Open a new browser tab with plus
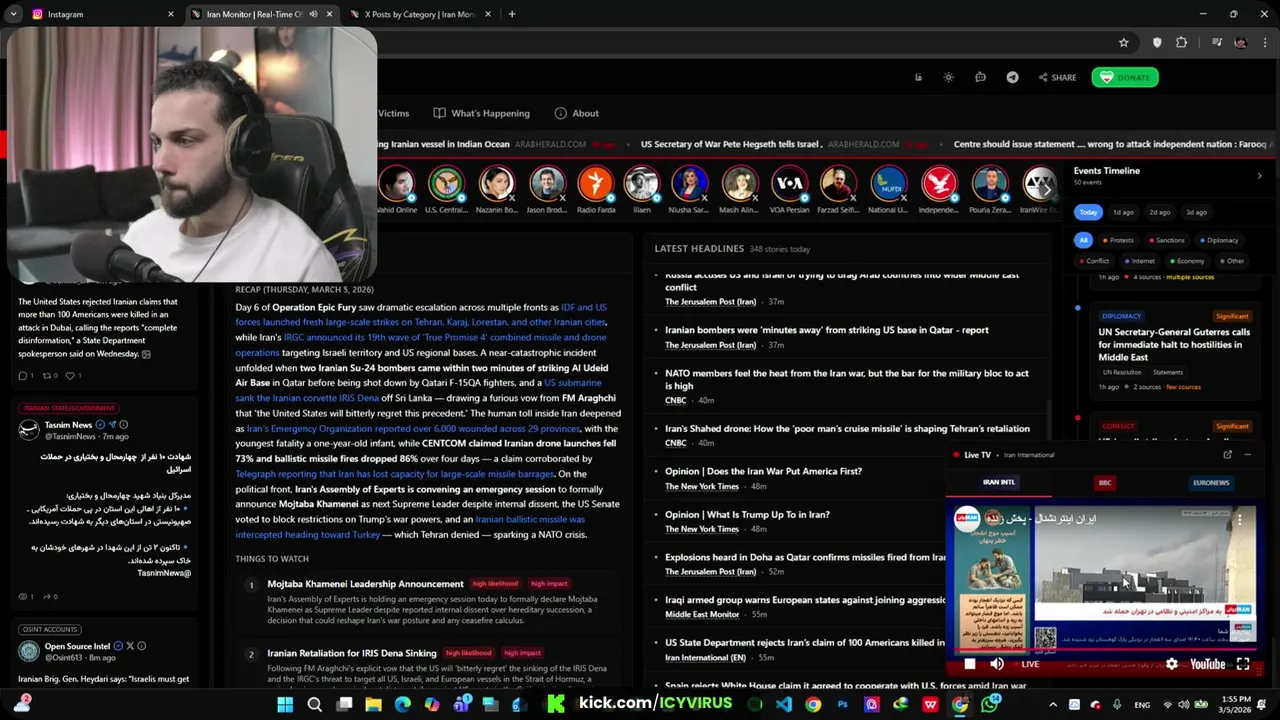The image size is (1280, 720). 512,14
